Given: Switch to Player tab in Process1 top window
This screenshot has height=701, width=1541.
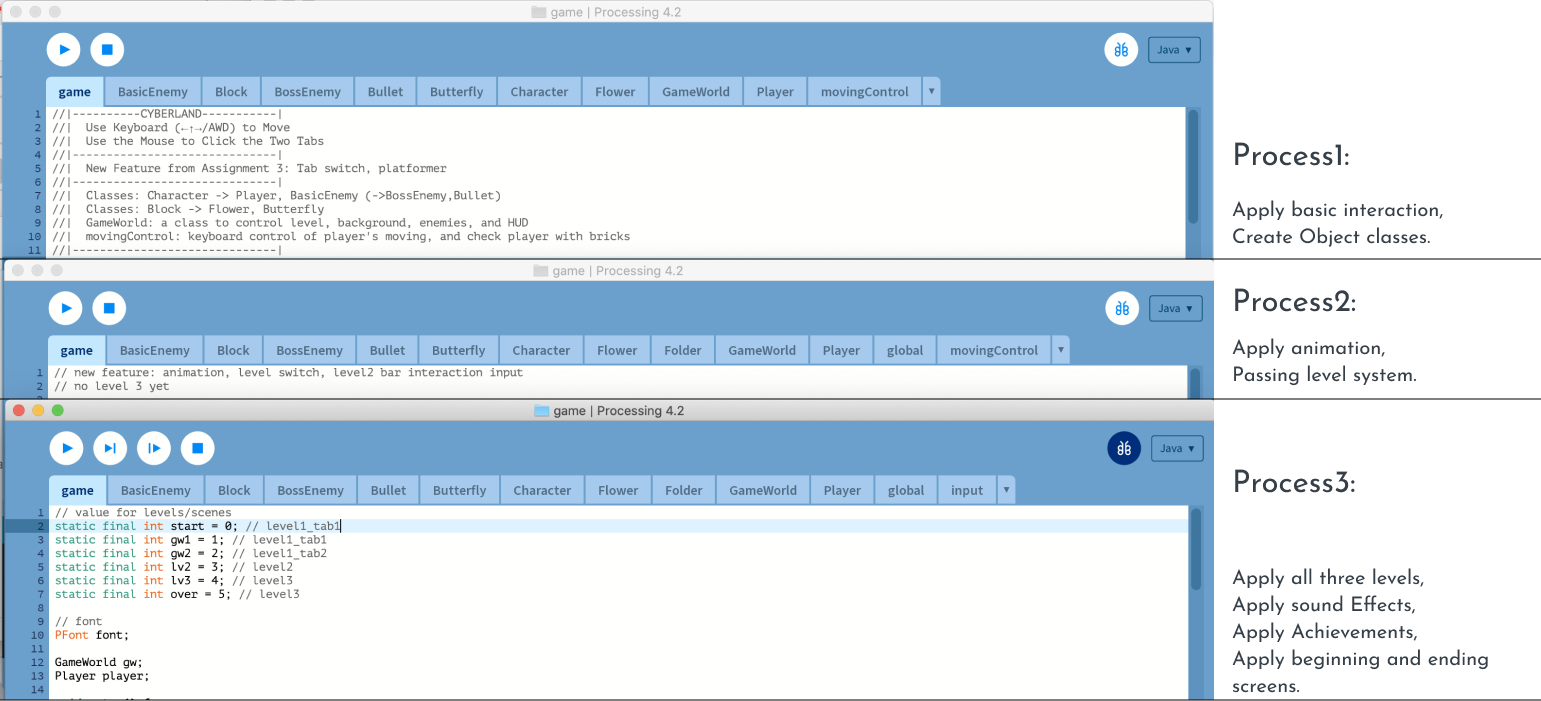Looking at the screenshot, I should tap(775, 91).
